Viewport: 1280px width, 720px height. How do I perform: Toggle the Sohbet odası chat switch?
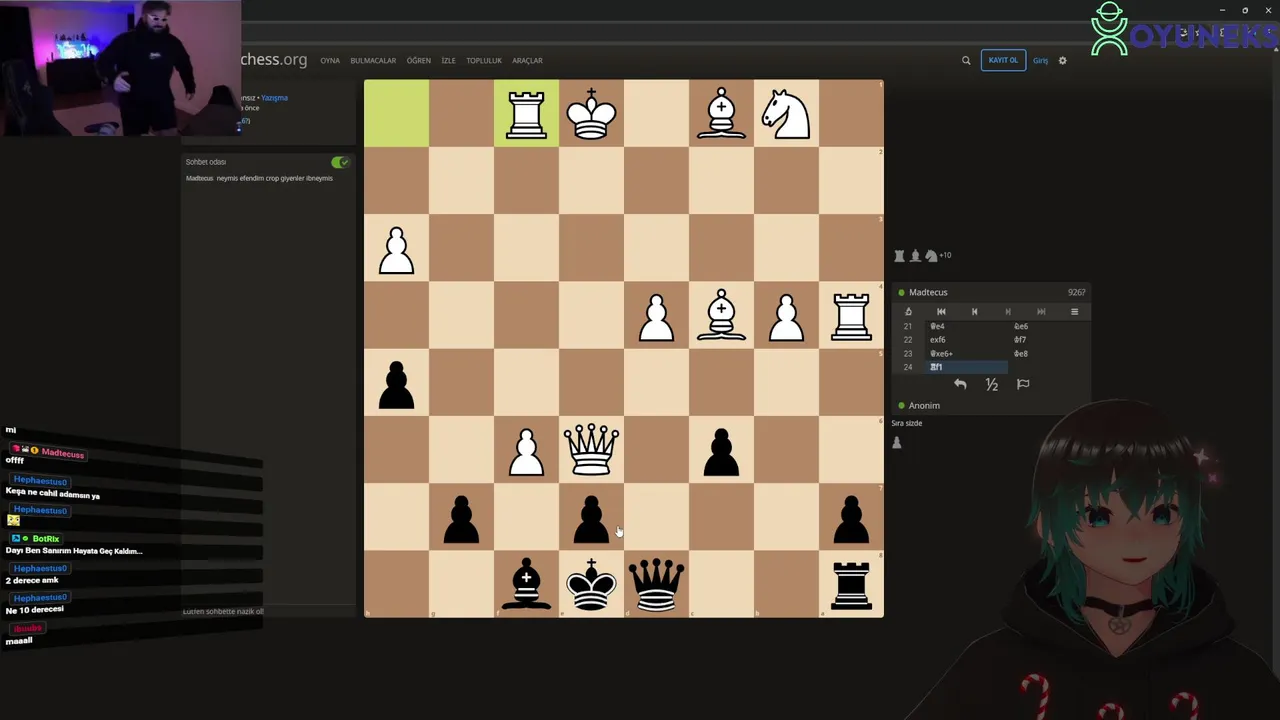tap(340, 161)
